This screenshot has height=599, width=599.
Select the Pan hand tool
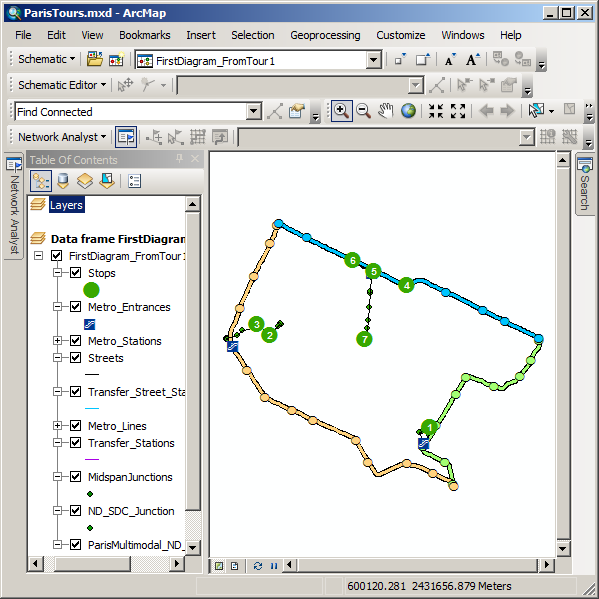click(385, 111)
